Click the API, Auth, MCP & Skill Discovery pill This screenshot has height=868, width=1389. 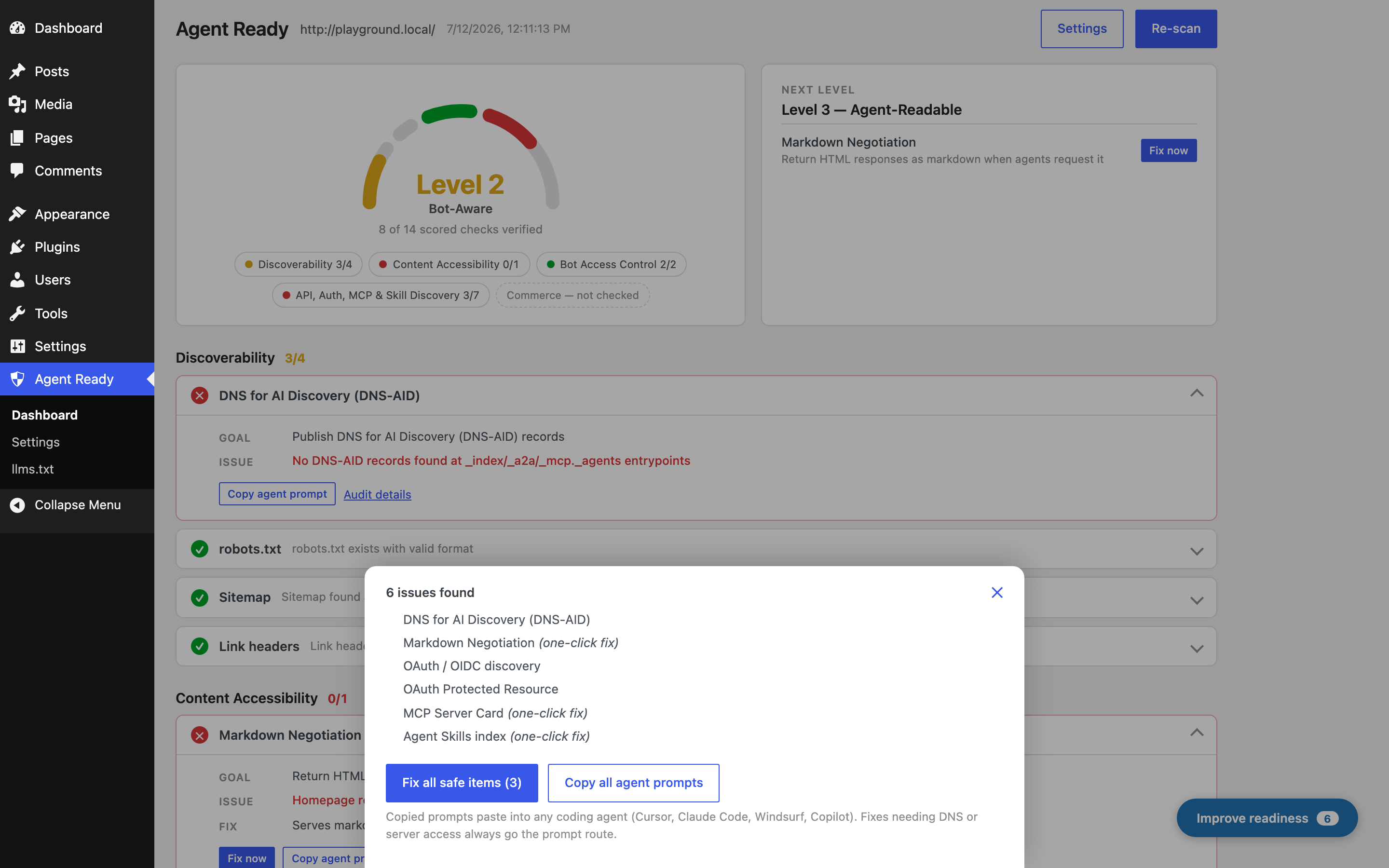click(381, 295)
